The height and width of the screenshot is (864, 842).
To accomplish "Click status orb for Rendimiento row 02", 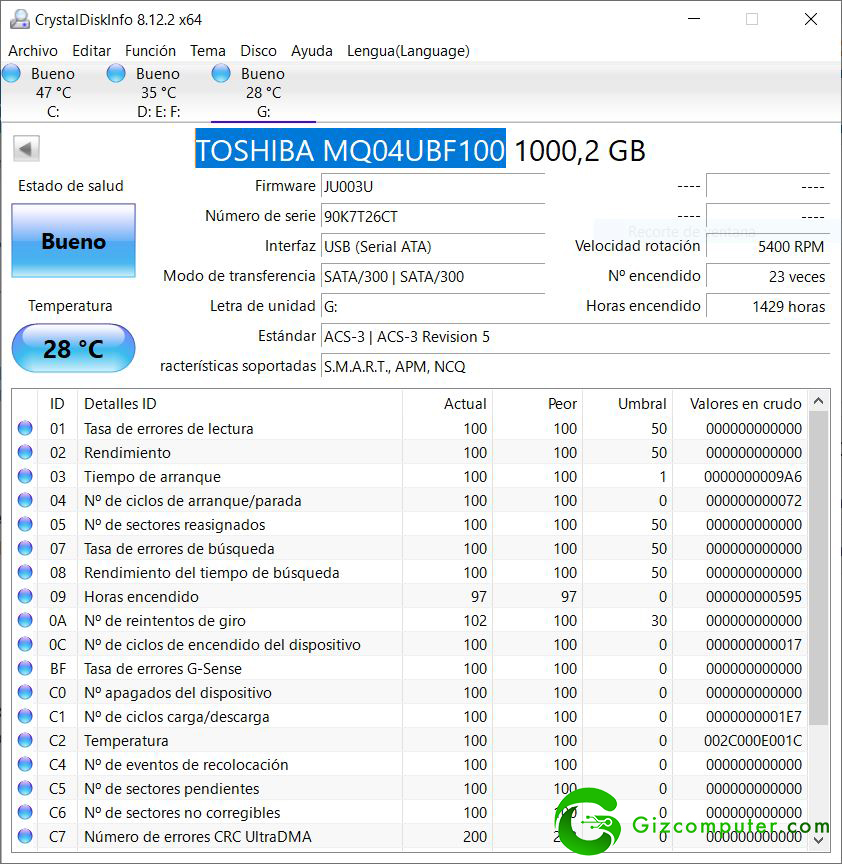I will [25, 452].
